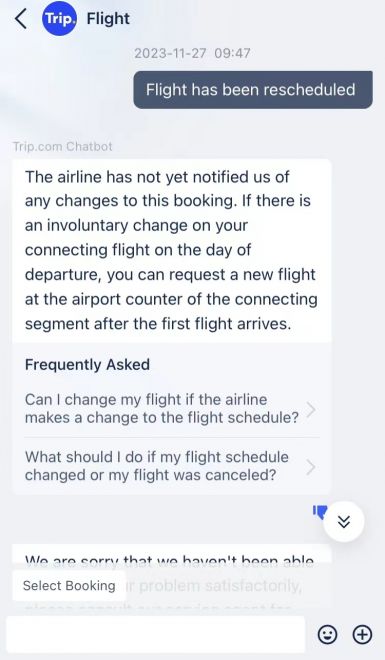Tap the 'Trip.com Chatbot' sender label
385x660 pixels.
point(63,146)
